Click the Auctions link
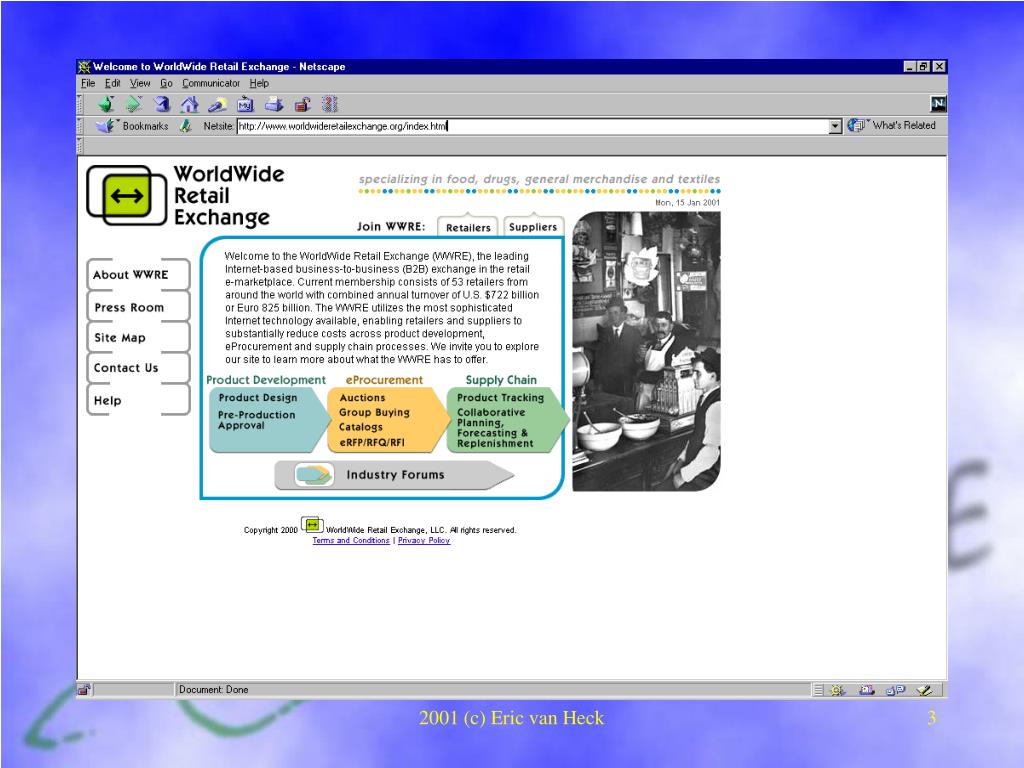The image size is (1024, 768). click(x=362, y=398)
